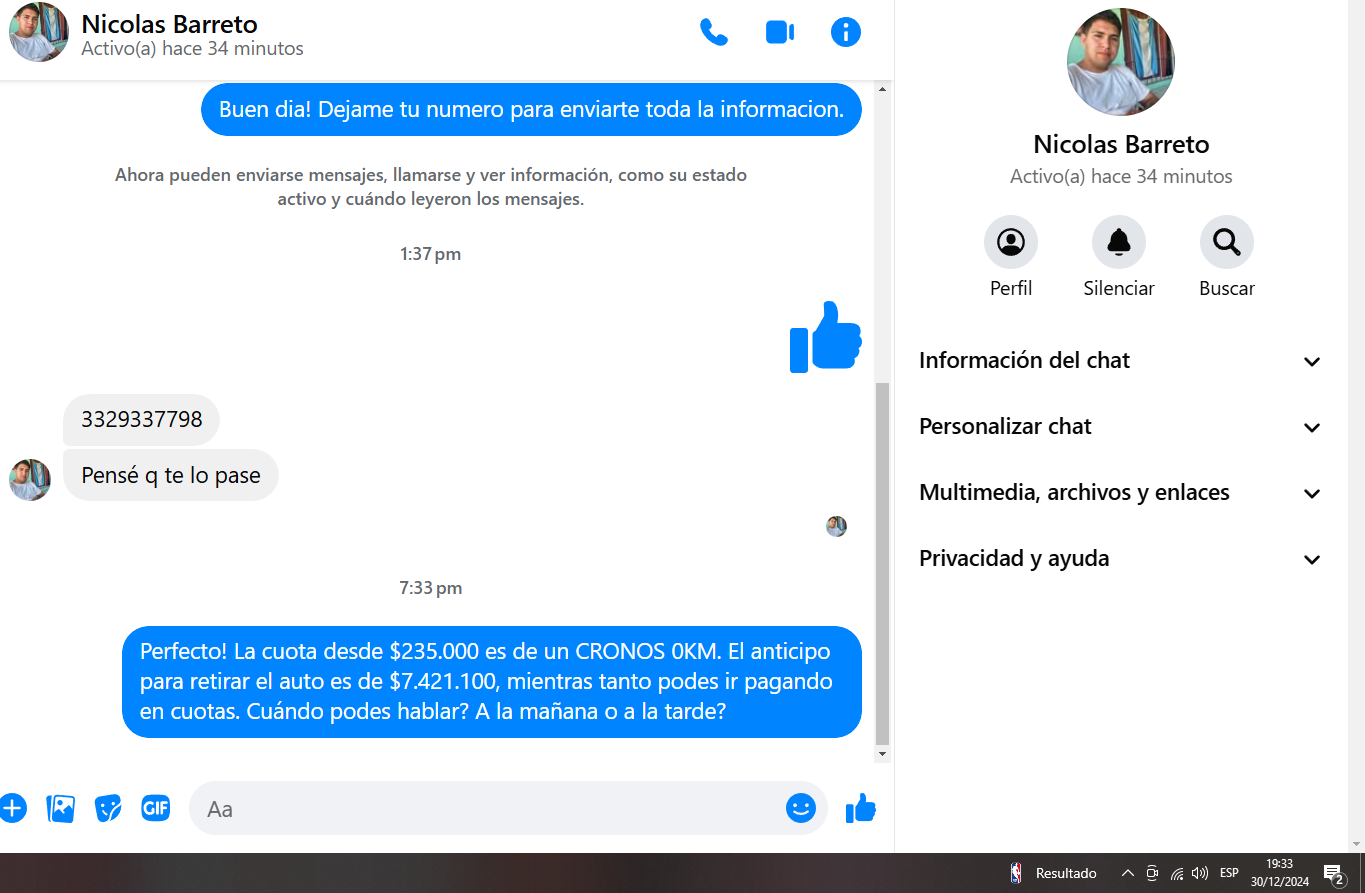Click the '7:33 pm' timestamp
The width and height of the screenshot is (1365, 893).
[x=430, y=588]
